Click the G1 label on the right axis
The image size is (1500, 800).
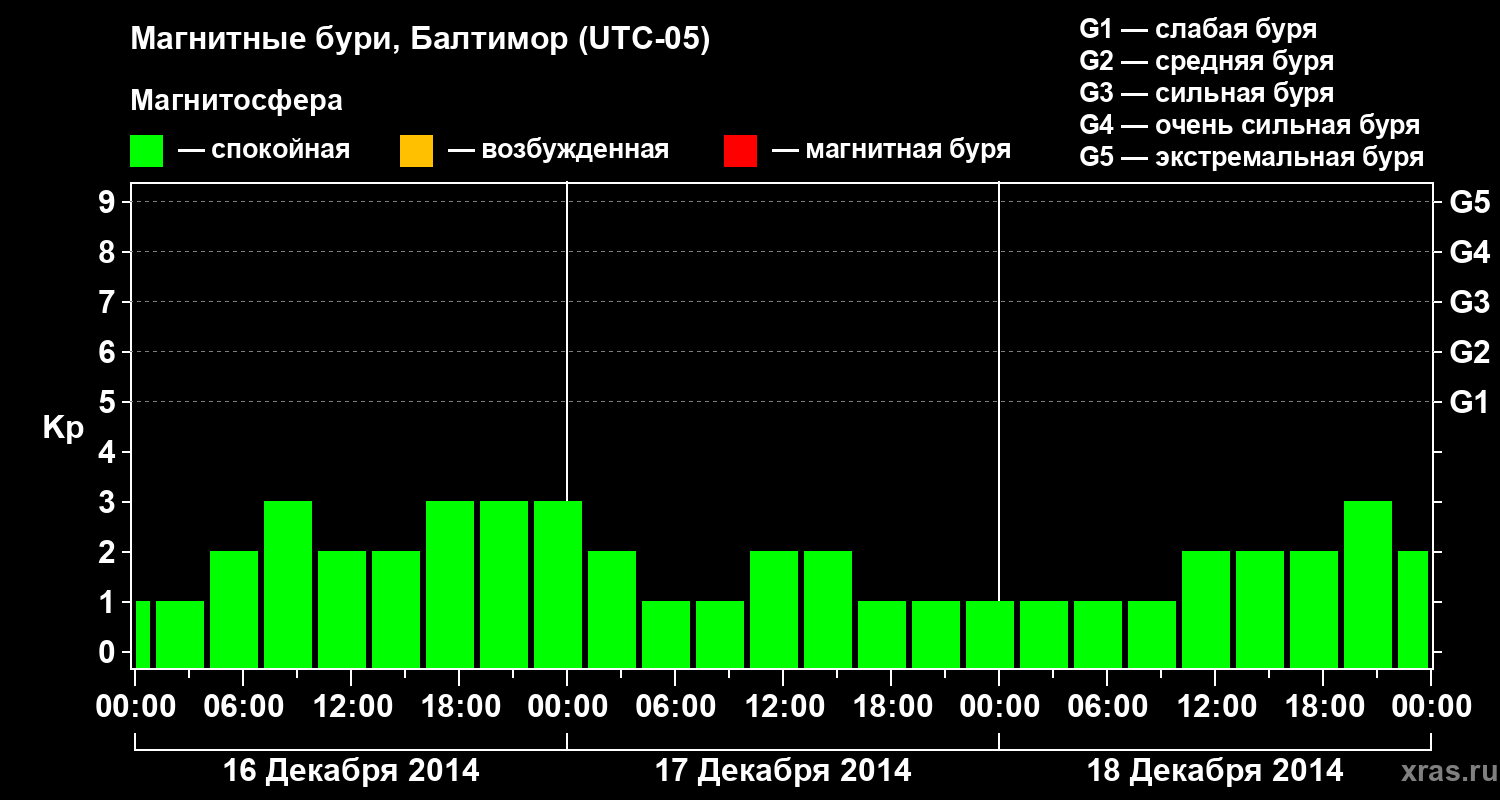(x=1469, y=402)
